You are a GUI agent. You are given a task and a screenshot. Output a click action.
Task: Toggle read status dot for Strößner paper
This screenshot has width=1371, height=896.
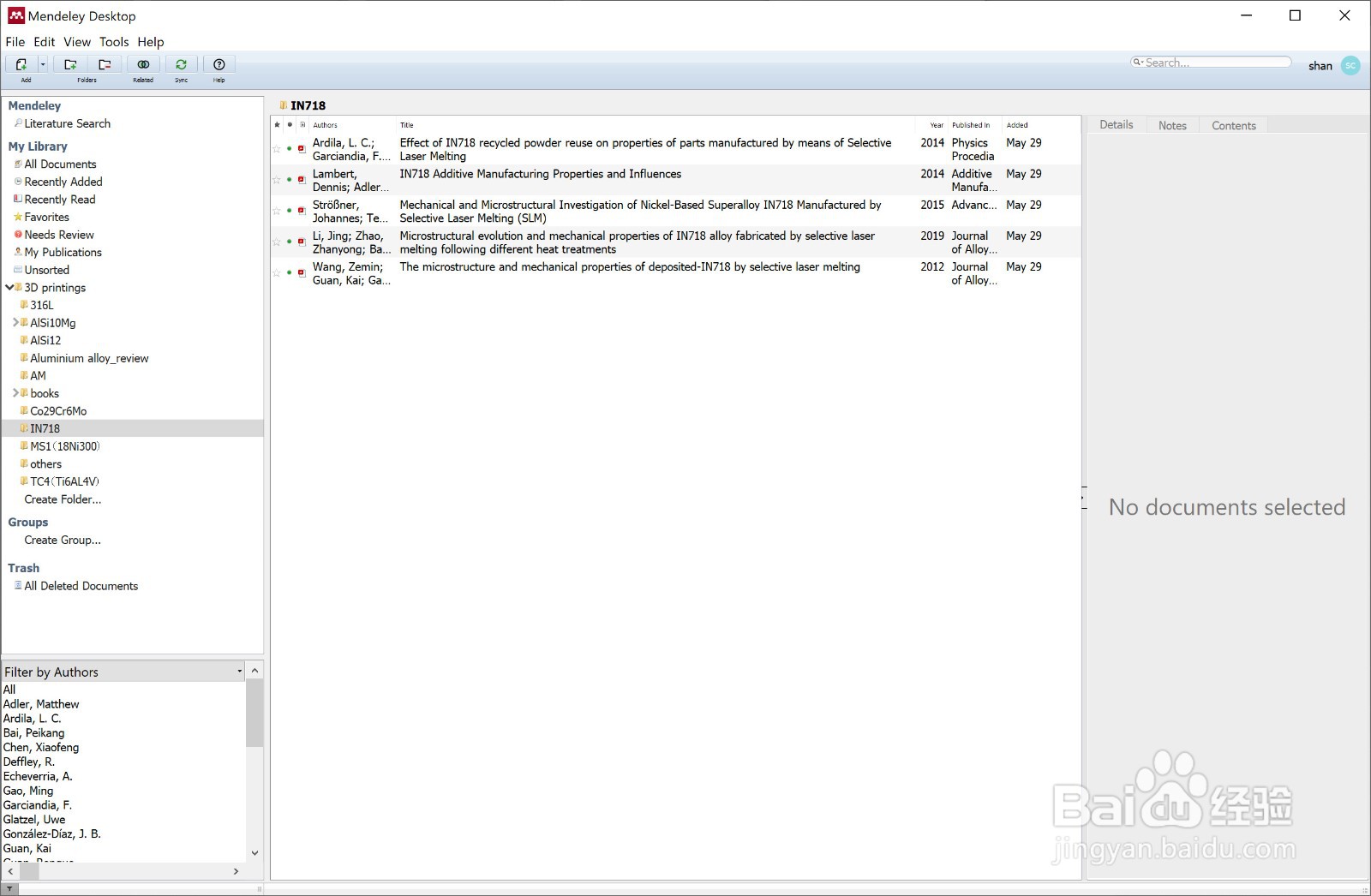pos(290,211)
